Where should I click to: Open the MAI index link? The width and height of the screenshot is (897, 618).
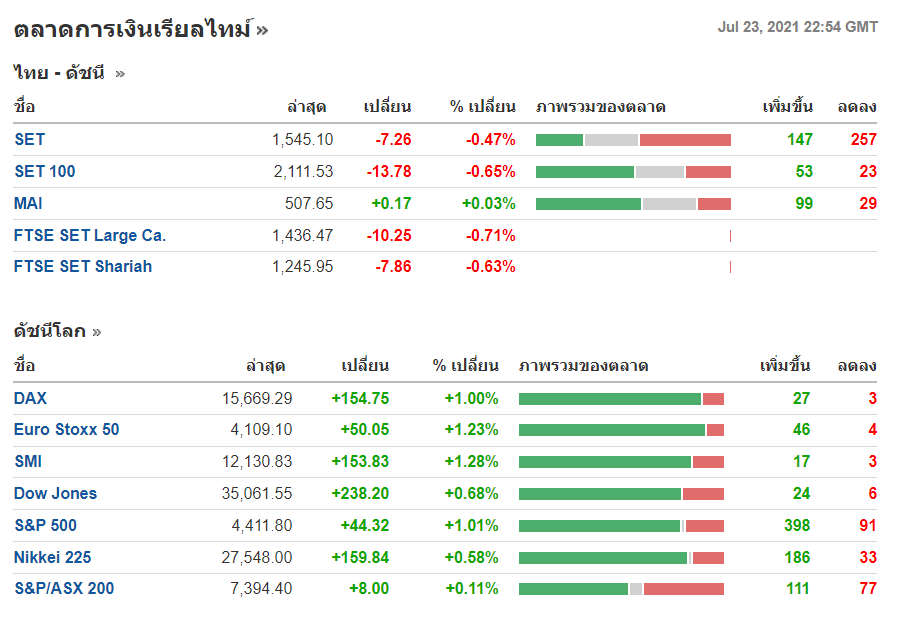coord(28,203)
